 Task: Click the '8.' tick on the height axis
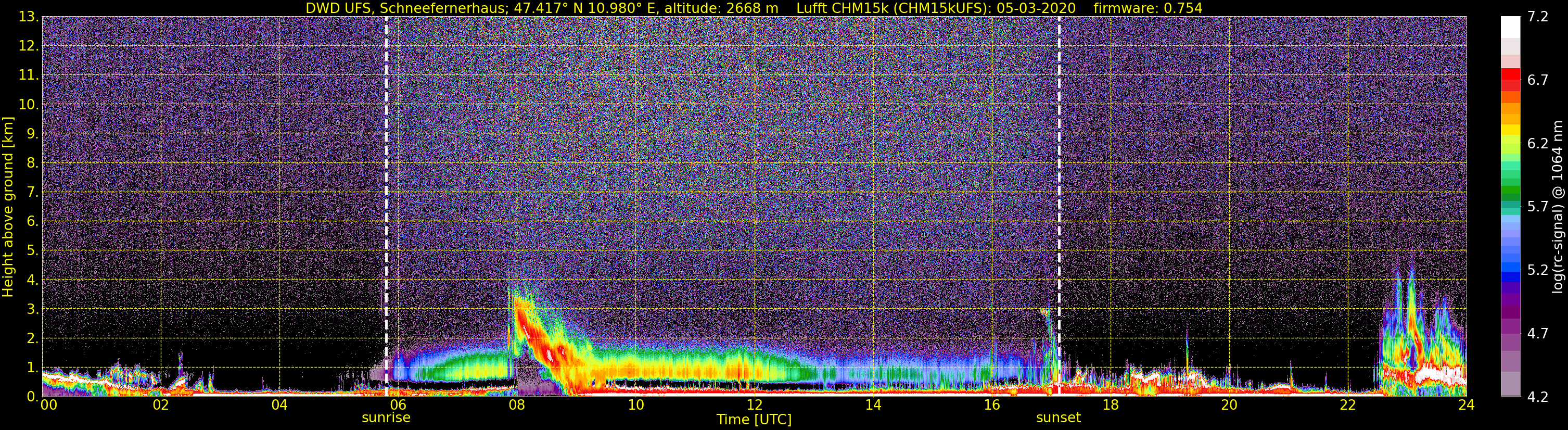pos(32,162)
